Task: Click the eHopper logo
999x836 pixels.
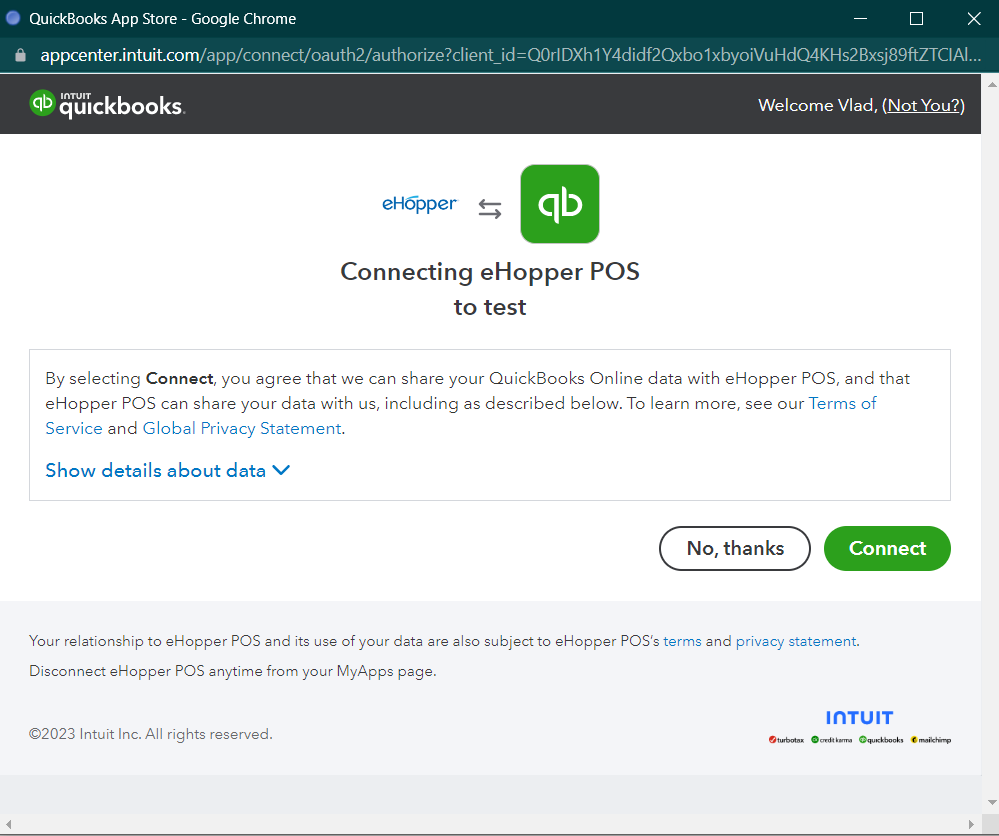Action: pos(419,204)
